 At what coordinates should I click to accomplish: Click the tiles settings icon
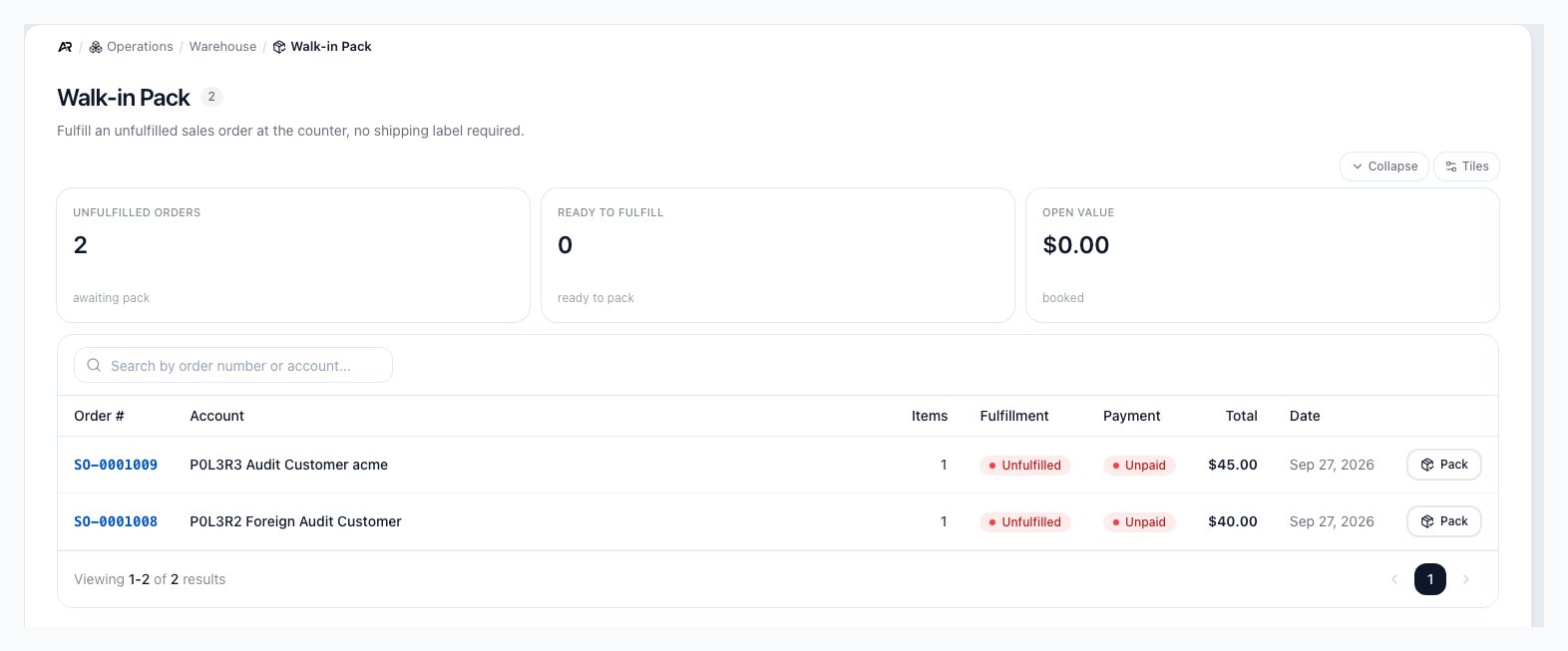coord(1451,166)
